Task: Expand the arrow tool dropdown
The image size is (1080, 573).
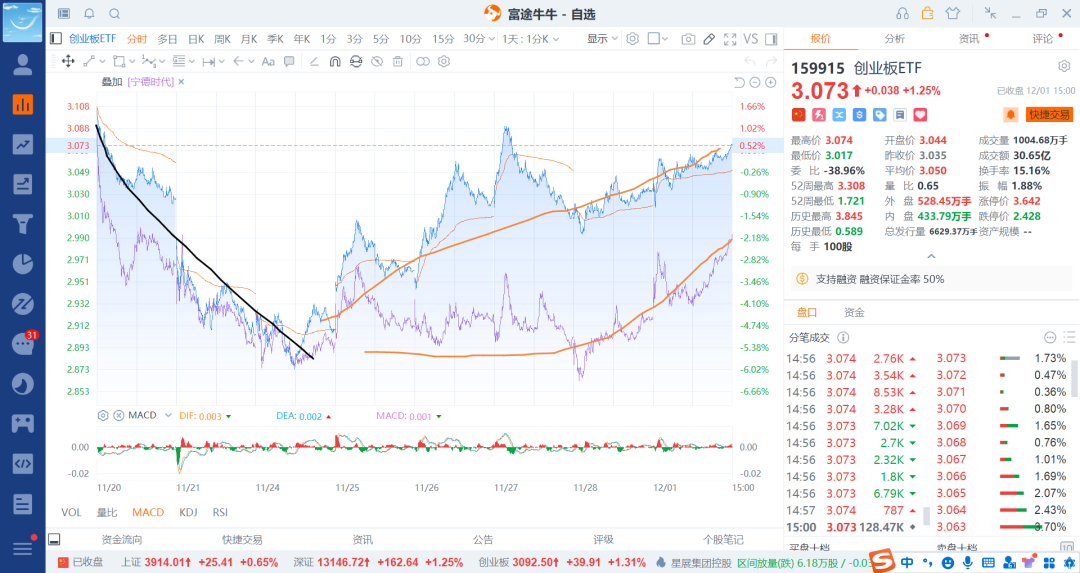Action: pos(251,61)
